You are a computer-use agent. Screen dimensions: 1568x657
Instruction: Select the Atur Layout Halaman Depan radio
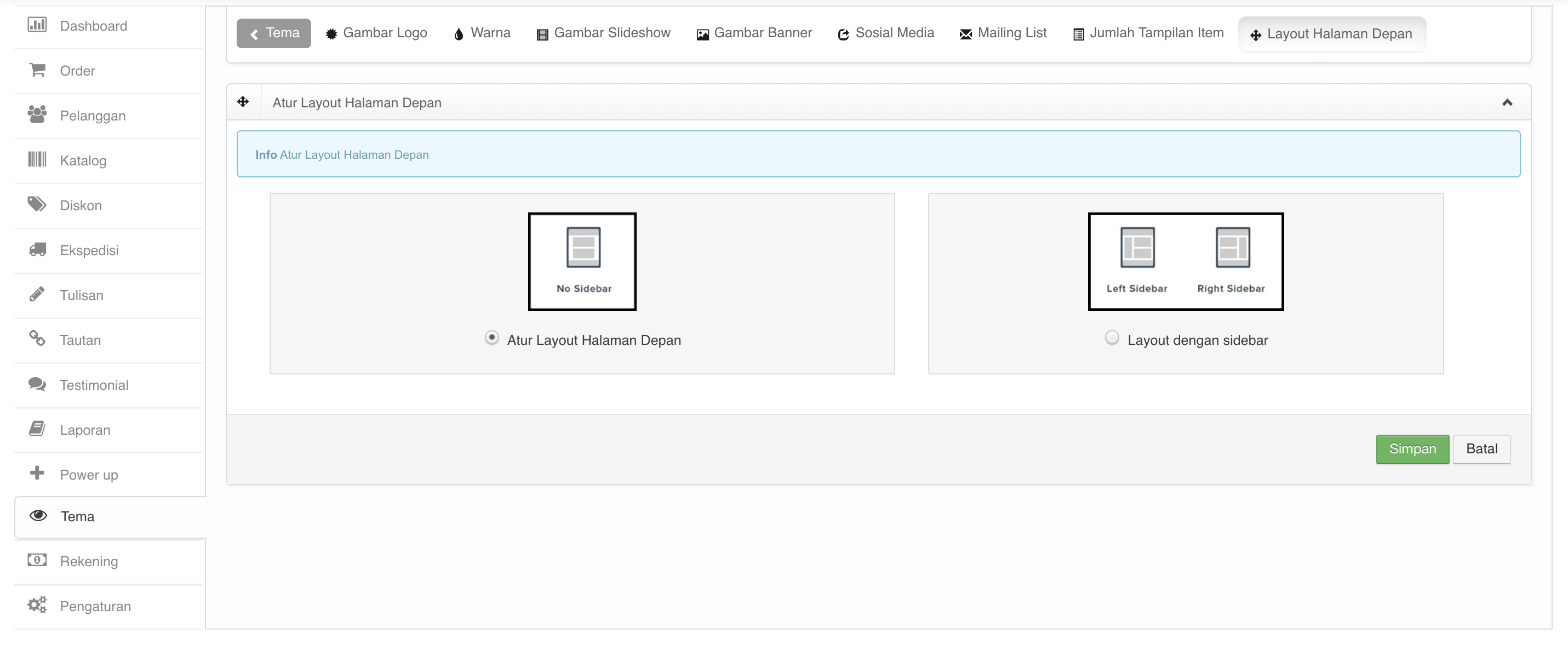click(492, 338)
